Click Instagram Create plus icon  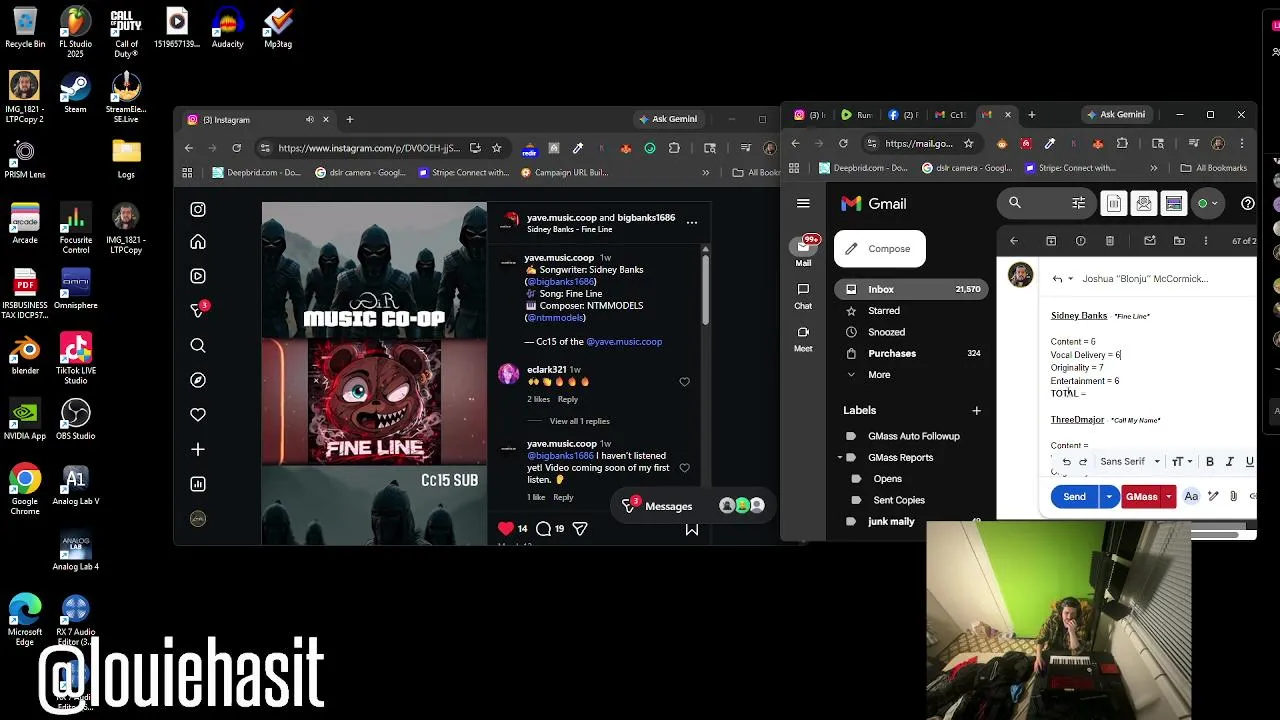(x=198, y=449)
